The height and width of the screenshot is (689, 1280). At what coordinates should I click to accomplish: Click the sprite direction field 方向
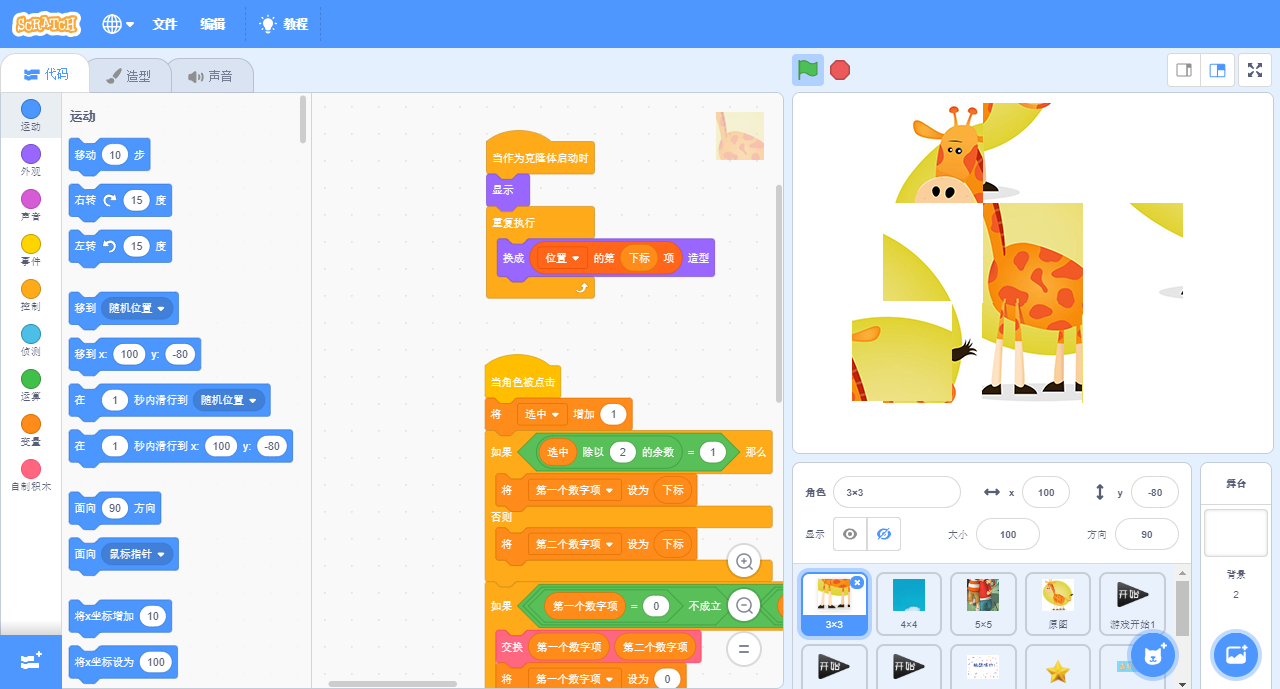click(1147, 534)
